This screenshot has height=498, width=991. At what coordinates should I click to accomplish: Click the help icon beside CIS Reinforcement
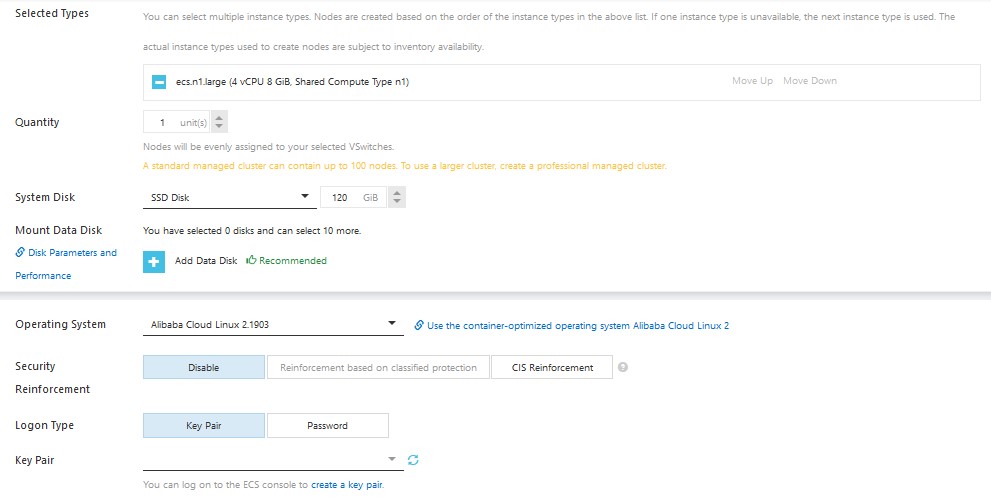(x=623, y=367)
